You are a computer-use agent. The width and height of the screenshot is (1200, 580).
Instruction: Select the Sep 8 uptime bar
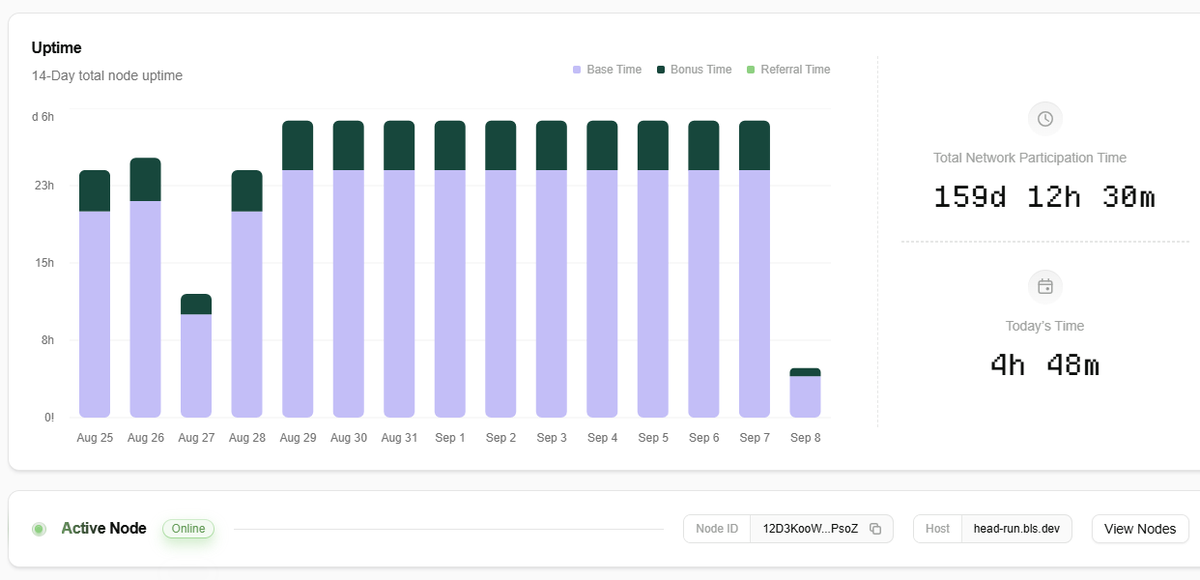point(805,393)
